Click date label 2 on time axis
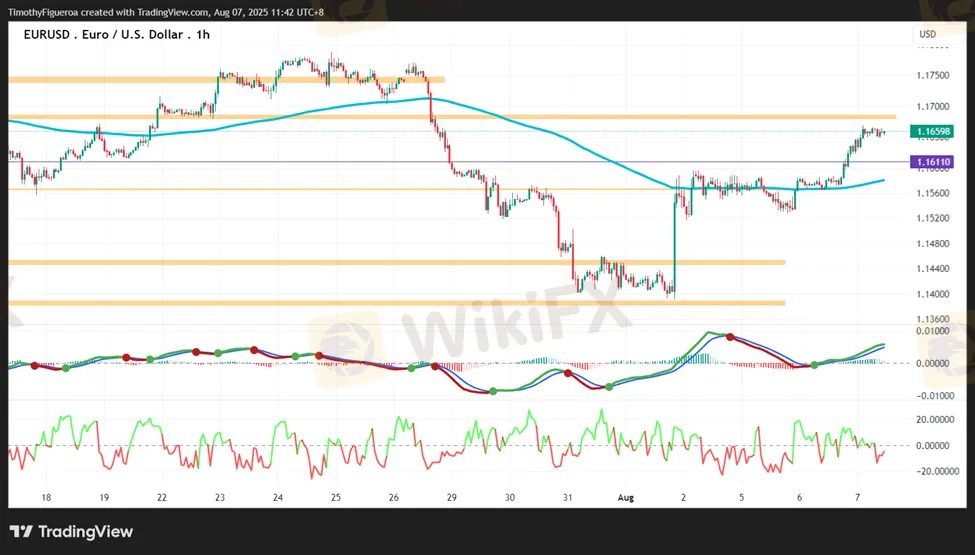 tap(683, 498)
